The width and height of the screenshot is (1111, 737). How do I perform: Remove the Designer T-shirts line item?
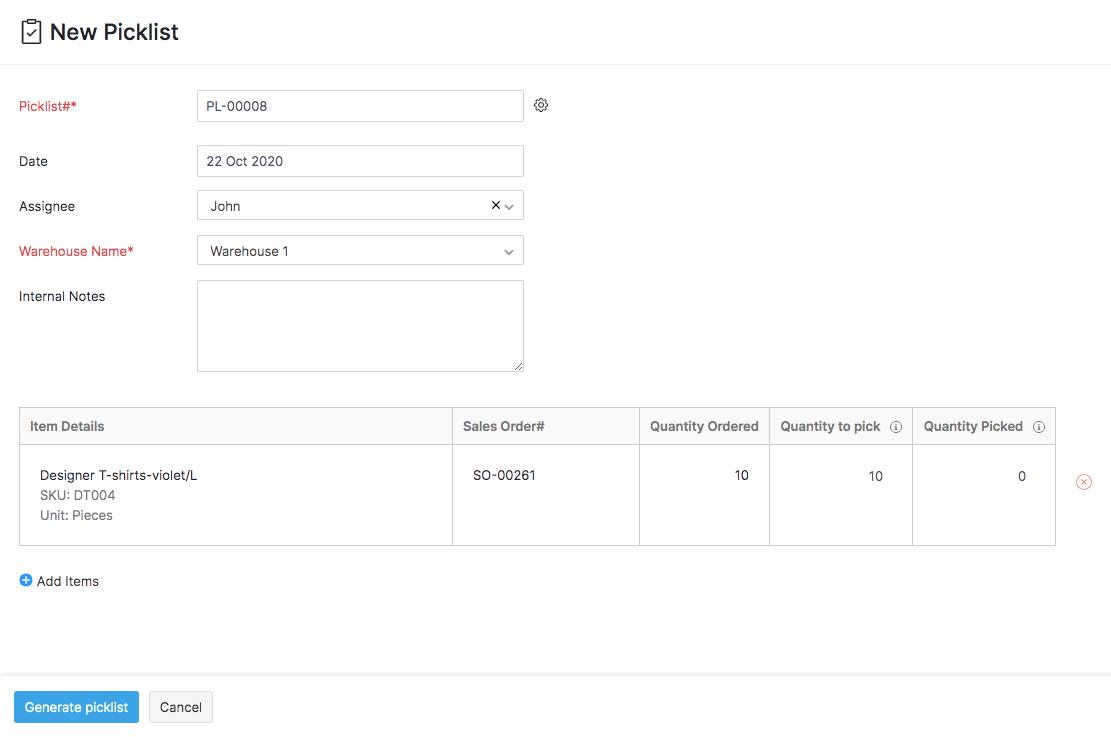tap(1083, 482)
